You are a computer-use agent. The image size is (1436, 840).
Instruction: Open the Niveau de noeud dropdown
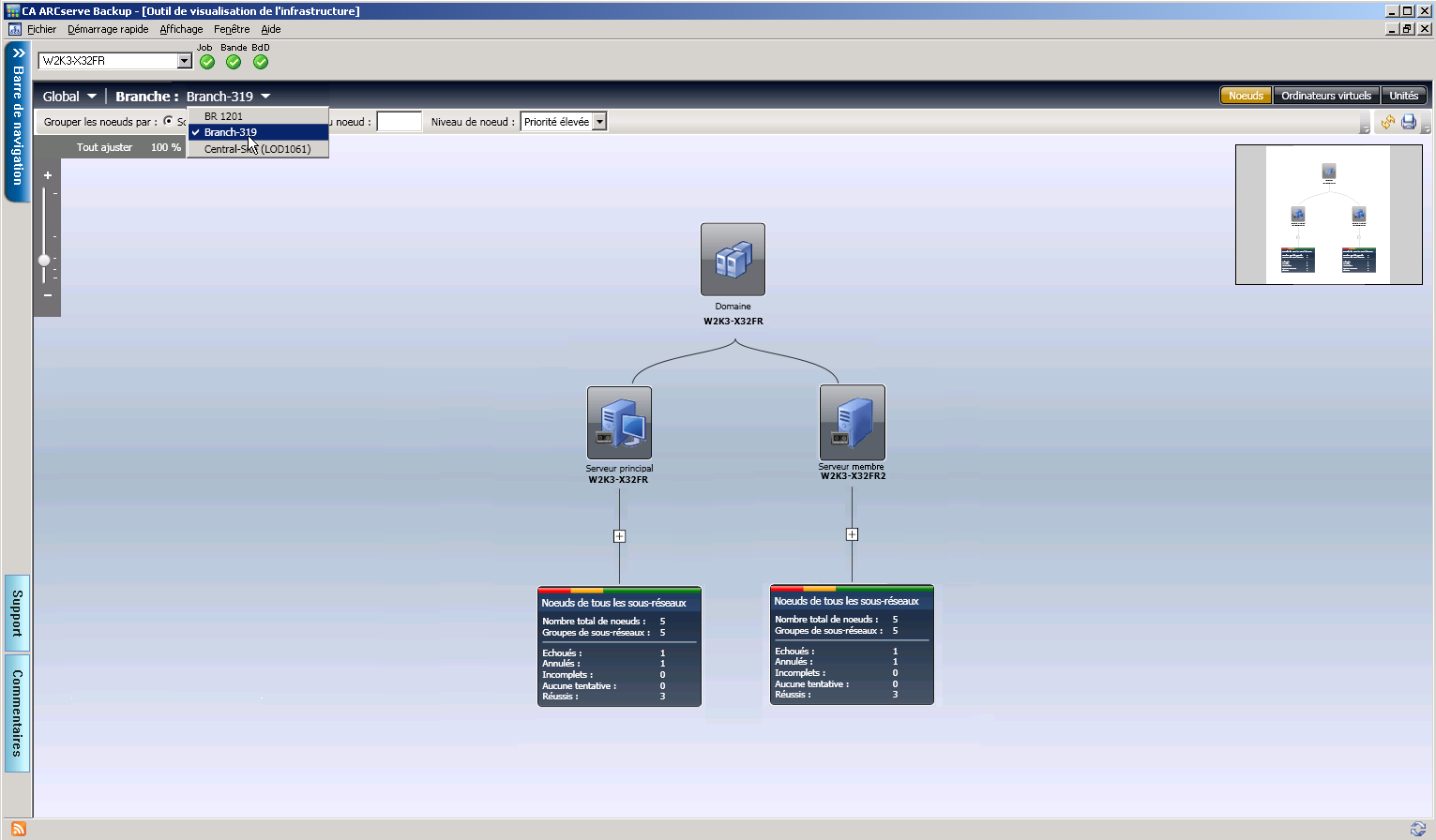[x=599, y=122]
